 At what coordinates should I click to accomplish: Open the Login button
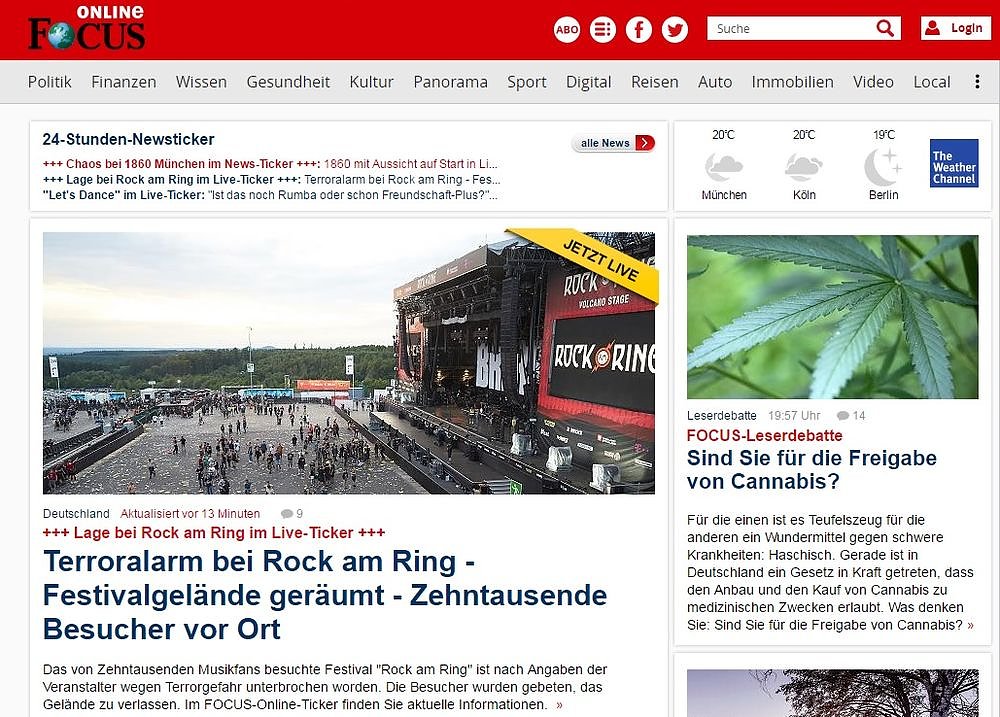(x=955, y=28)
